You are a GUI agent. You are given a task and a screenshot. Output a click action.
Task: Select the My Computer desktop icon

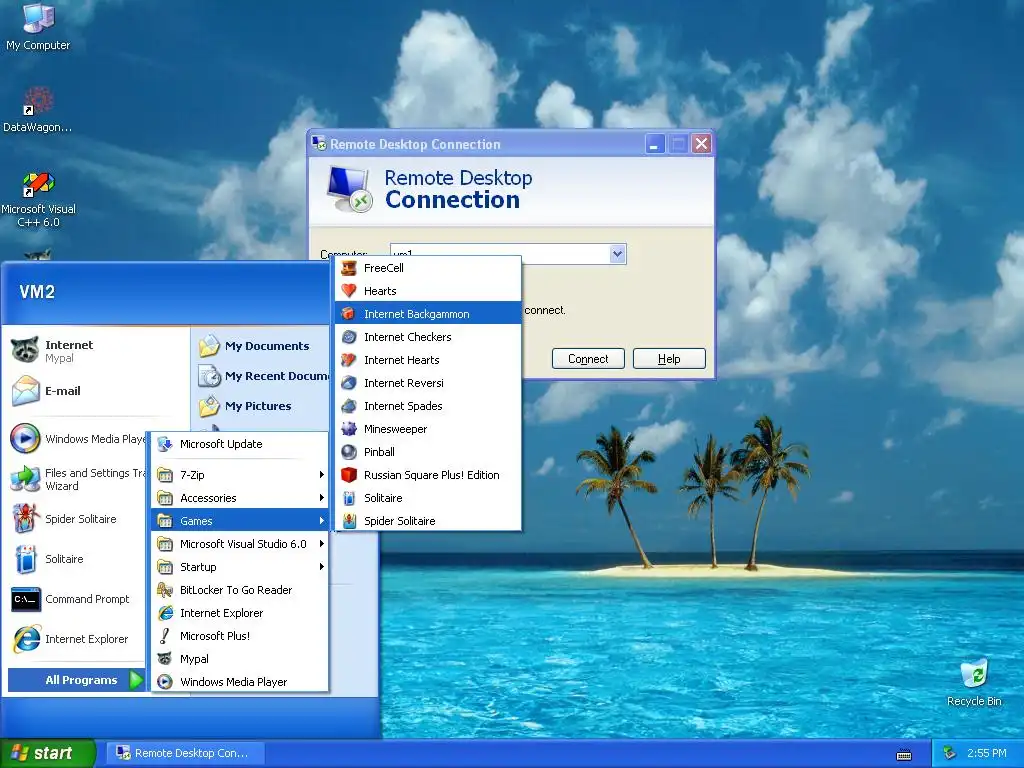[38, 26]
